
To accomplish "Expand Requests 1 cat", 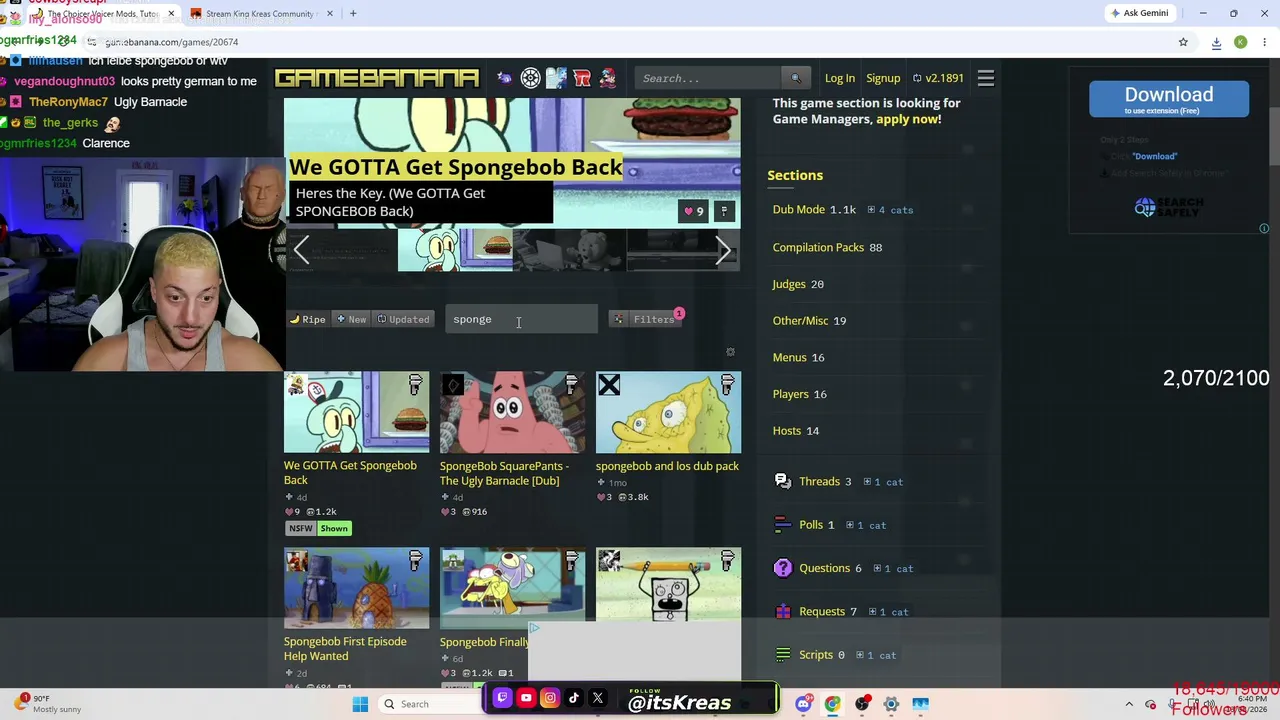I will coord(888,612).
